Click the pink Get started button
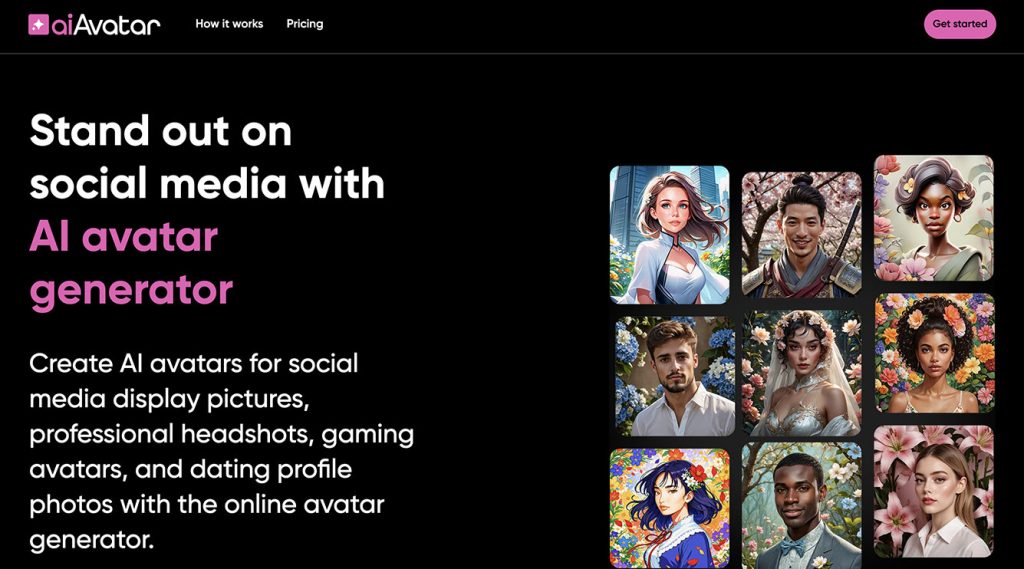The height and width of the screenshot is (569, 1024). tap(959, 24)
